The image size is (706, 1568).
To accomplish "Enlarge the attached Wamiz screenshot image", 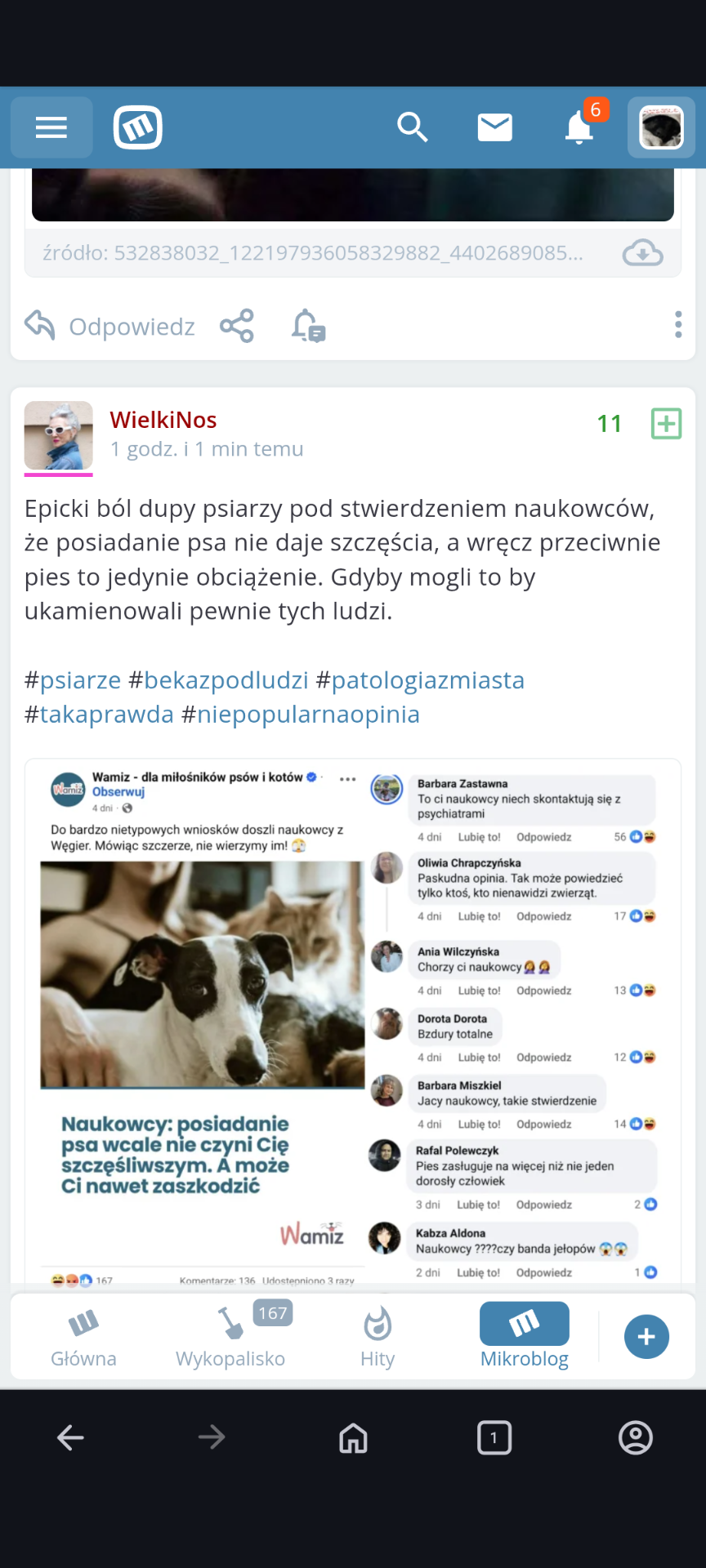I will coord(353,1021).
